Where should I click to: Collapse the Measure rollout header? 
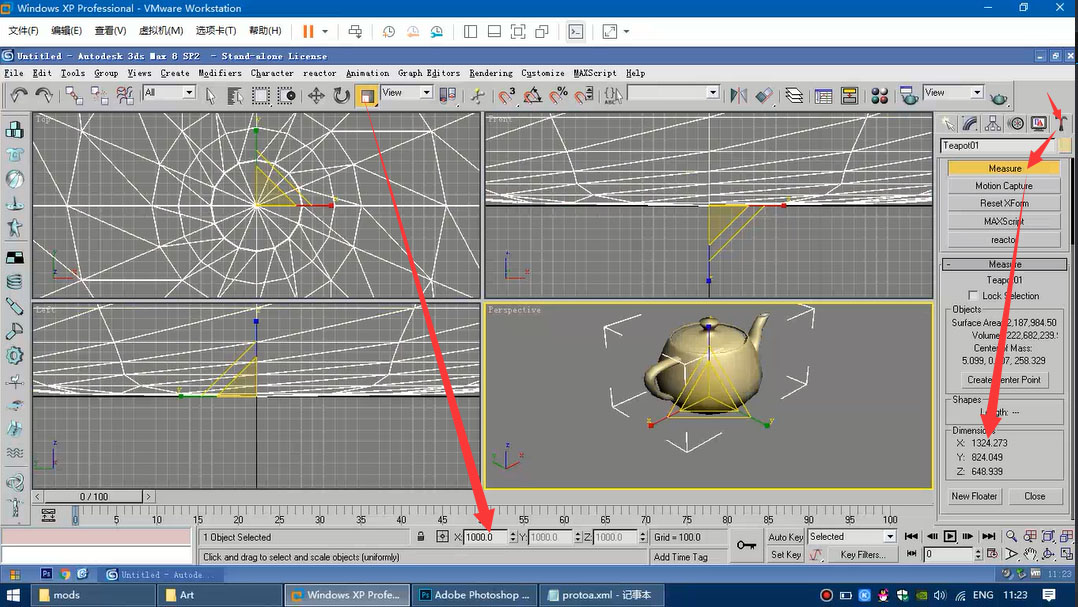point(1004,264)
